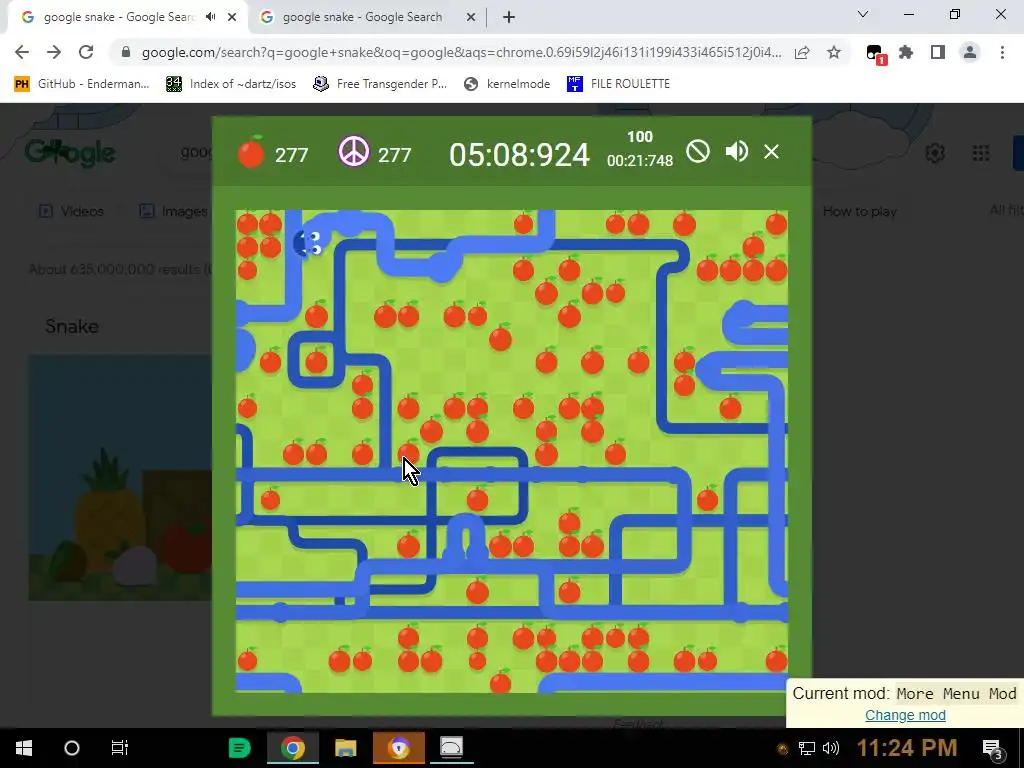Click the game timer 05:08:924

pyautogui.click(x=519, y=155)
